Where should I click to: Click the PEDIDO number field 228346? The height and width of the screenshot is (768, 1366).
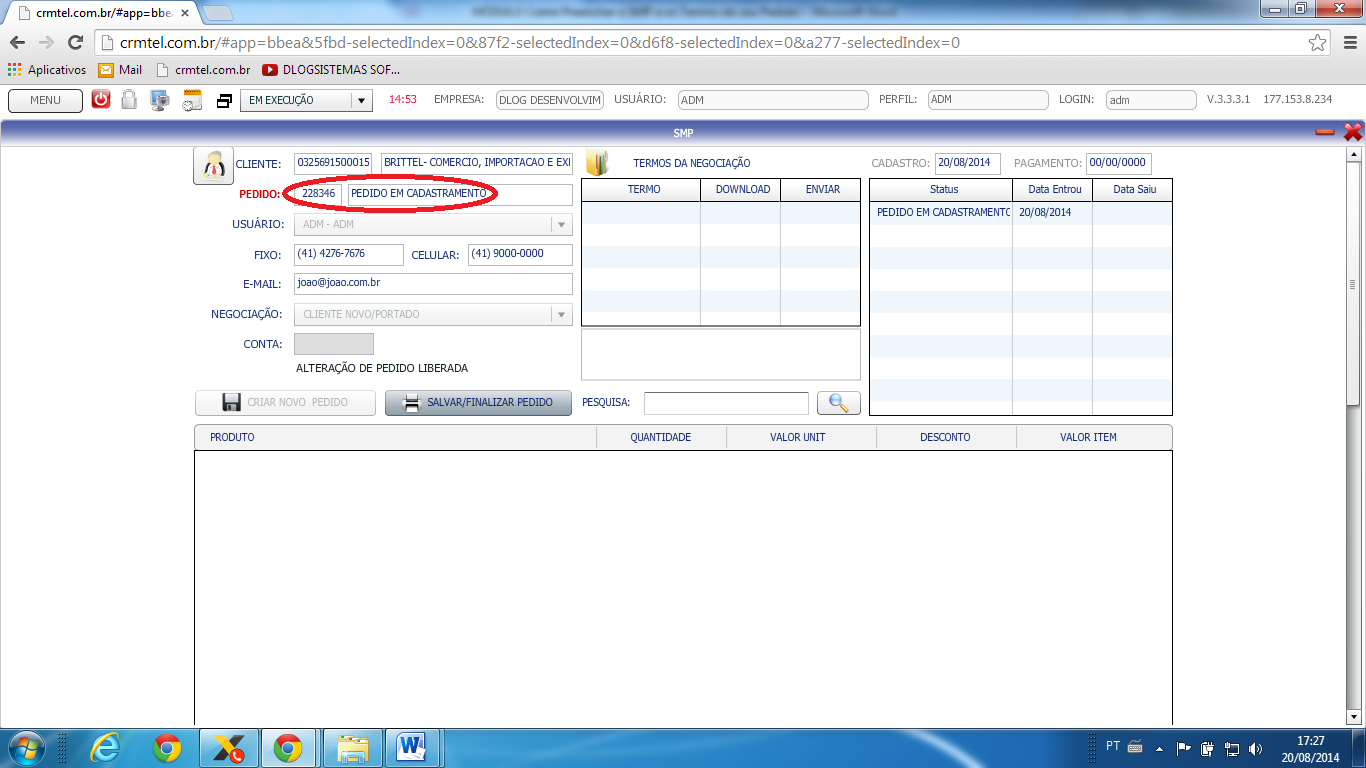click(318, 194)
